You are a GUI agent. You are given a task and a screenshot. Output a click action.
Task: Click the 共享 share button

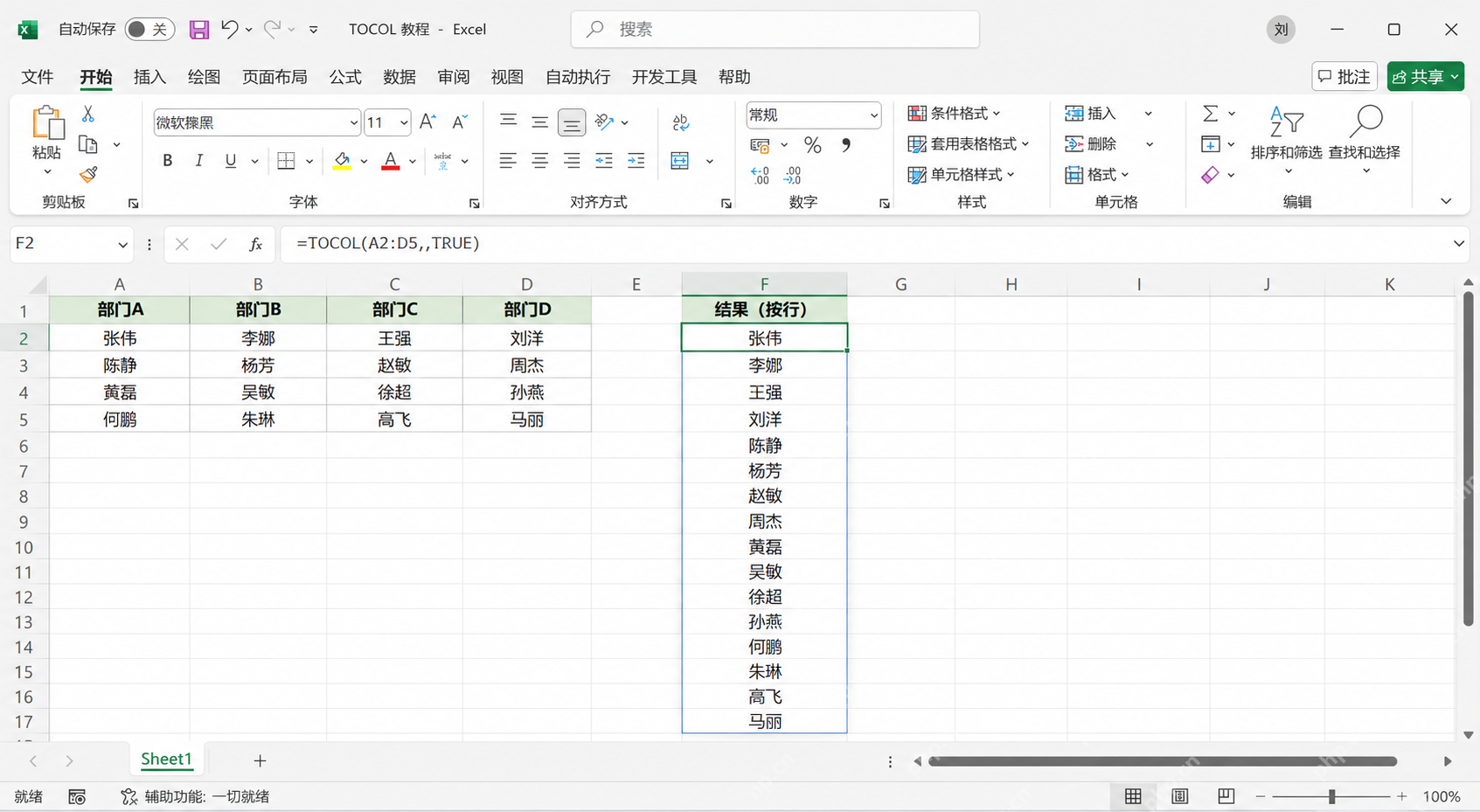coord(1425,77)
